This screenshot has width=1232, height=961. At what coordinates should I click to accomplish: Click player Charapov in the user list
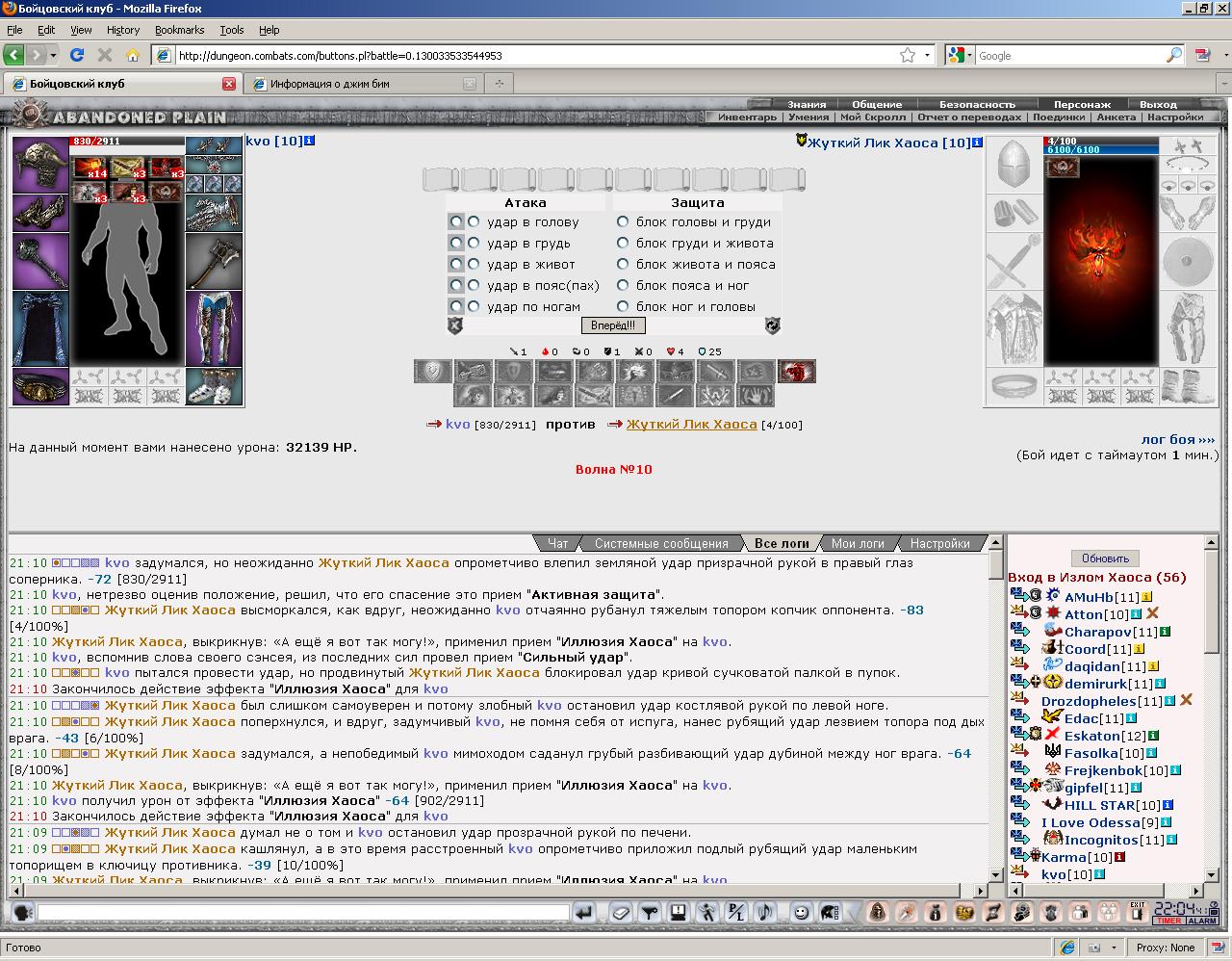tap(1097, 632)
